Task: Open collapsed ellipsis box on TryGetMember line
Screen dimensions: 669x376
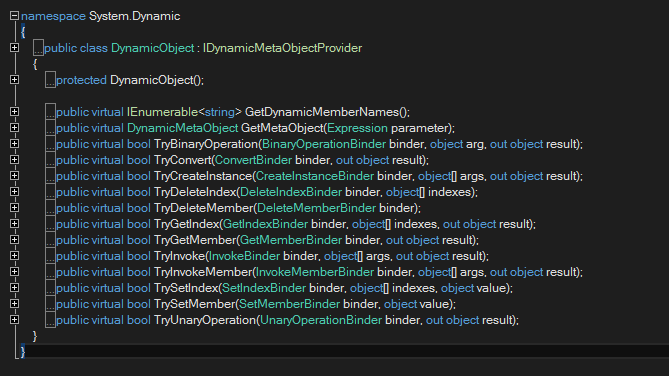Action: click(50, 240)
